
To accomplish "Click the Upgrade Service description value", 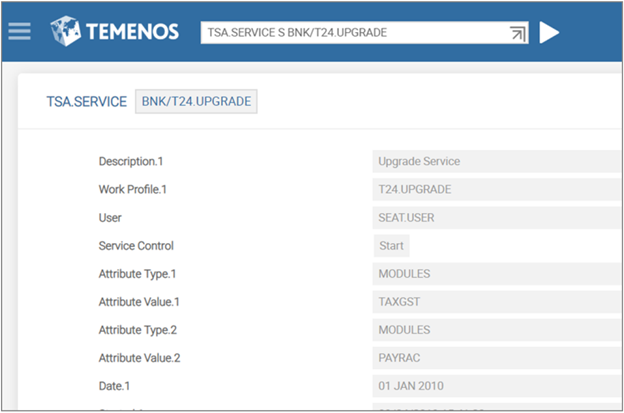I will point(419,161).
